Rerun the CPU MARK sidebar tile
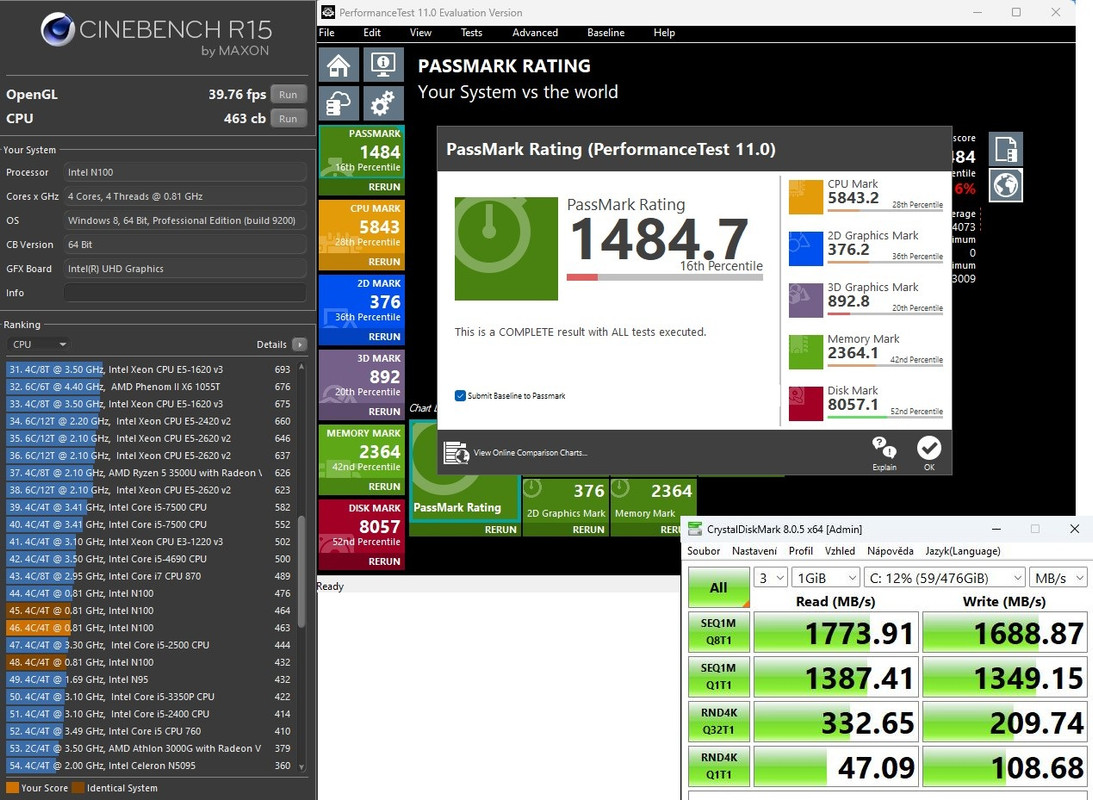1093x800 pixels. point(384,262)
